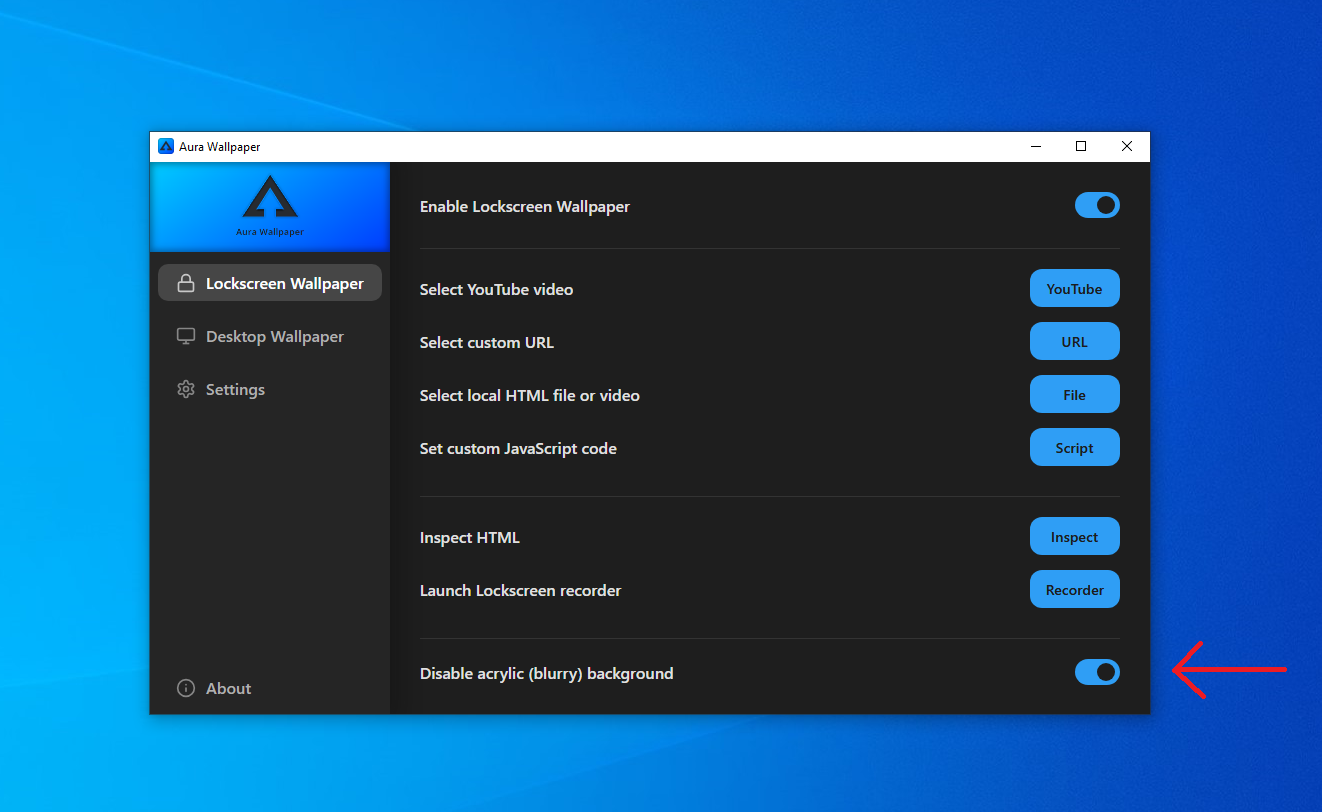Open the About page label
This screenshot has width=1322, height=812.
[x=228, y=689]
